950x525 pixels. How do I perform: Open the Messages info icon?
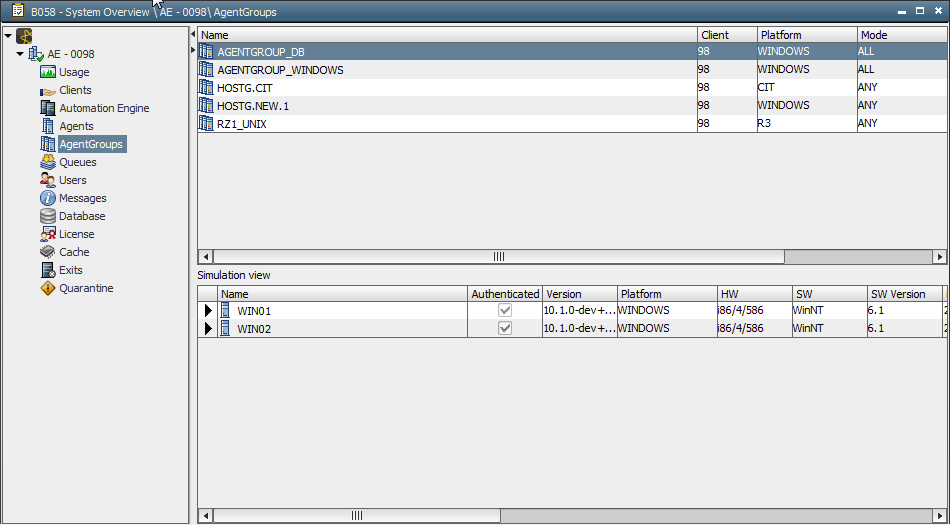(x=48, y=198)
